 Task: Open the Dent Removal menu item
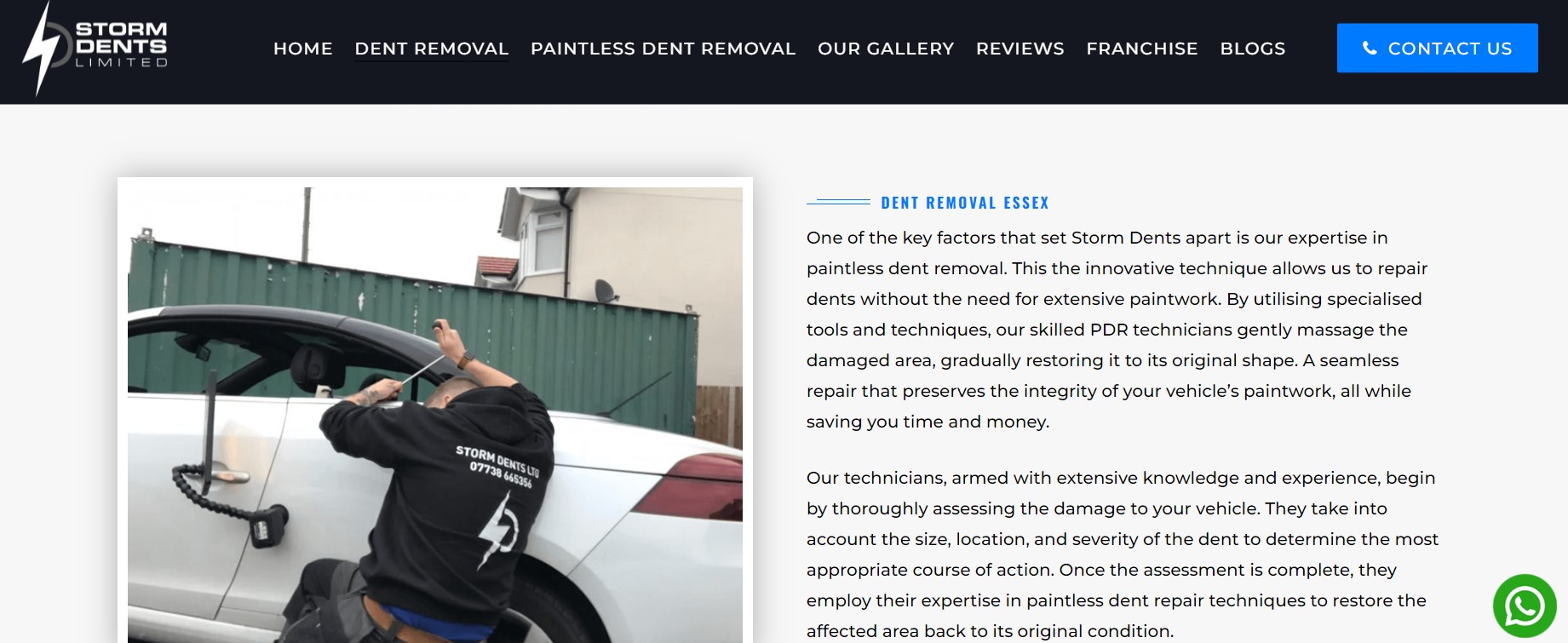pyautogui.click(x=431, y=49)
